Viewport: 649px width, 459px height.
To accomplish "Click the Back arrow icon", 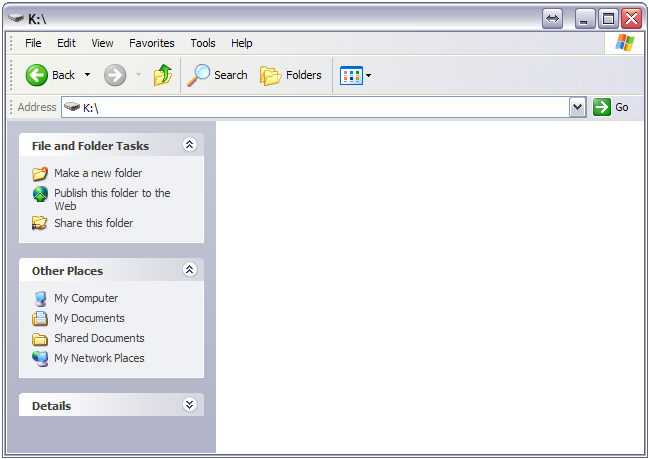I will (37, 75).
